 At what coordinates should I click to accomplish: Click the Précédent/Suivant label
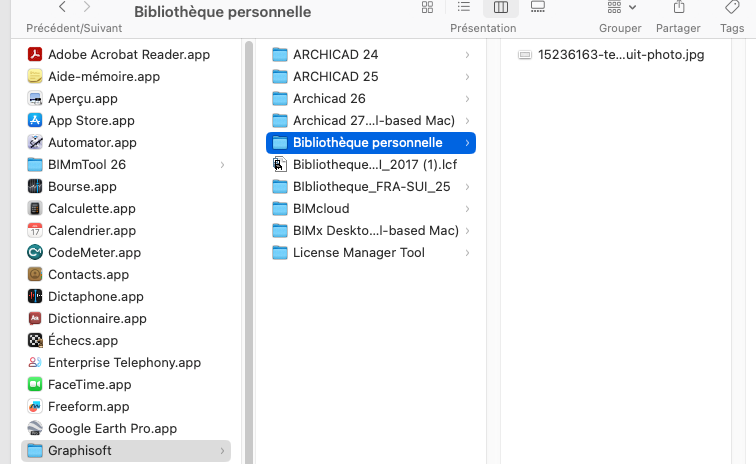[74, 28]
